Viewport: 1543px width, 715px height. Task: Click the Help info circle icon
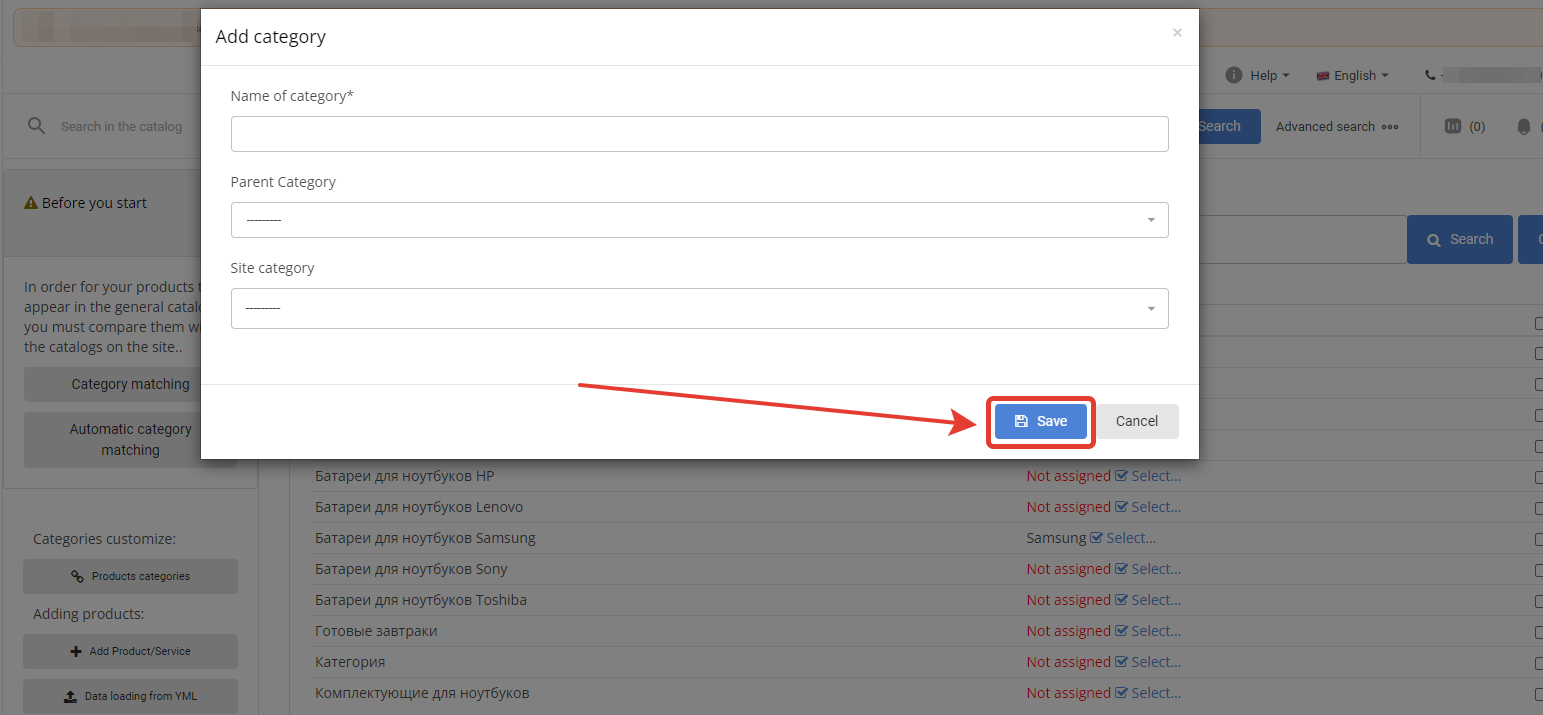[1234, 75]
